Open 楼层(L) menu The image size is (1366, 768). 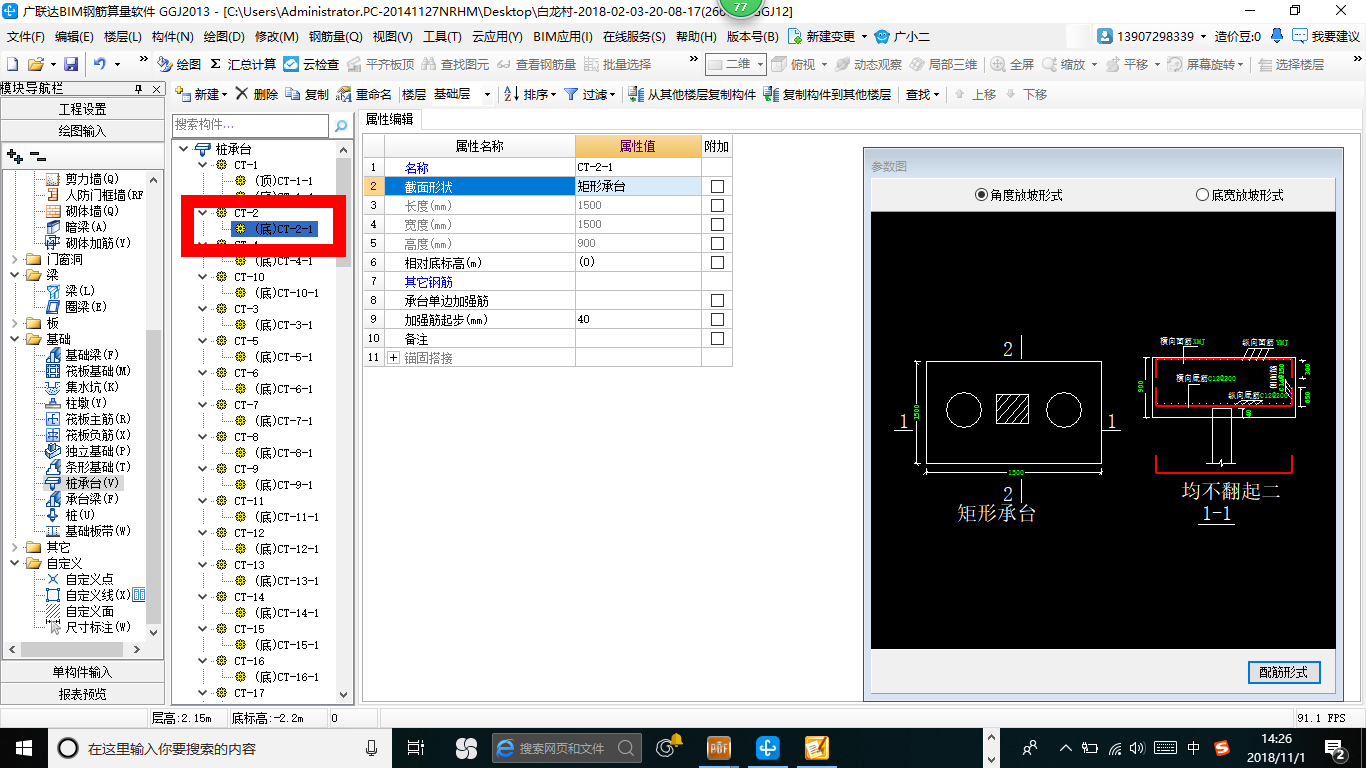123,36
